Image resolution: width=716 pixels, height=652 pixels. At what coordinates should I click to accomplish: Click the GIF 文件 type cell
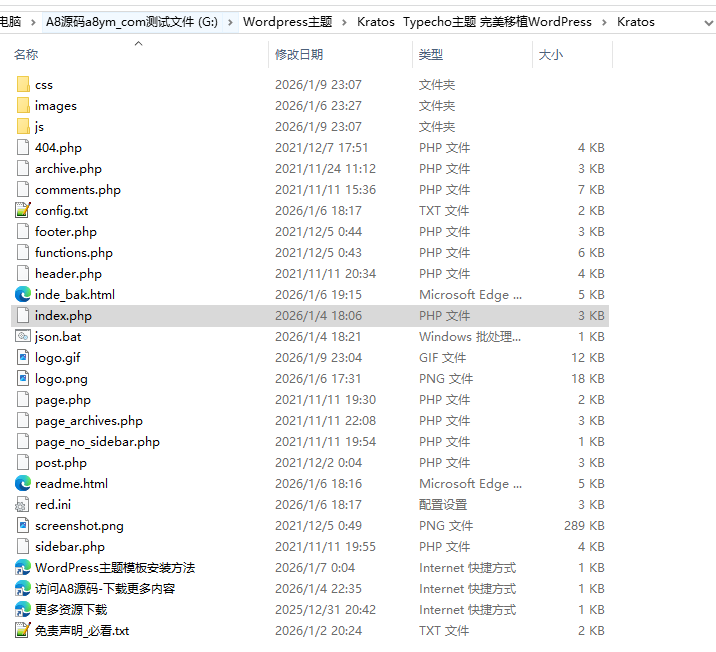[442, 358]
